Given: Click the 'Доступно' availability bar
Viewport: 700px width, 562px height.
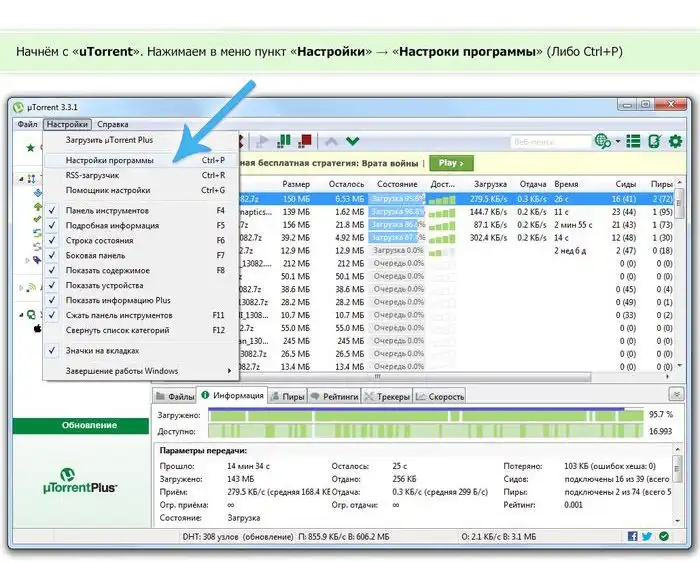Looking at the screenshot, I should (426, 431).
